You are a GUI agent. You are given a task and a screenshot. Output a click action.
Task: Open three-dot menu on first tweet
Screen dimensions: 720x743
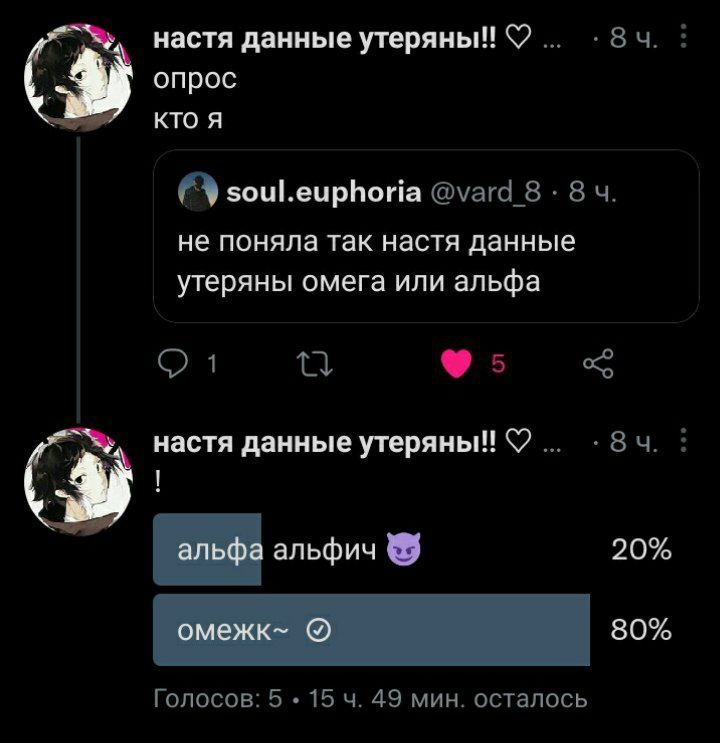coord(683,36)
